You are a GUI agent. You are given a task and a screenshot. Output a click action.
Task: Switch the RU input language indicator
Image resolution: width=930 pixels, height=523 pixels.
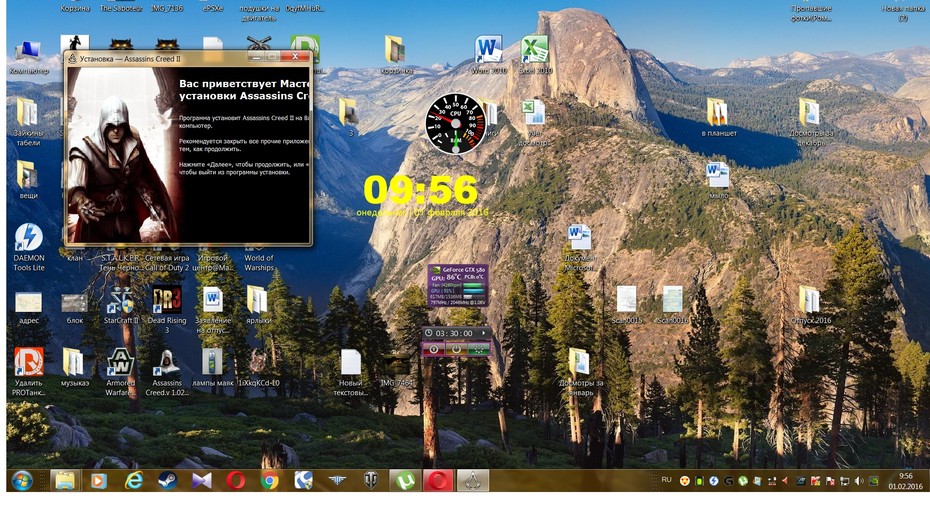(x=666, y=480)
